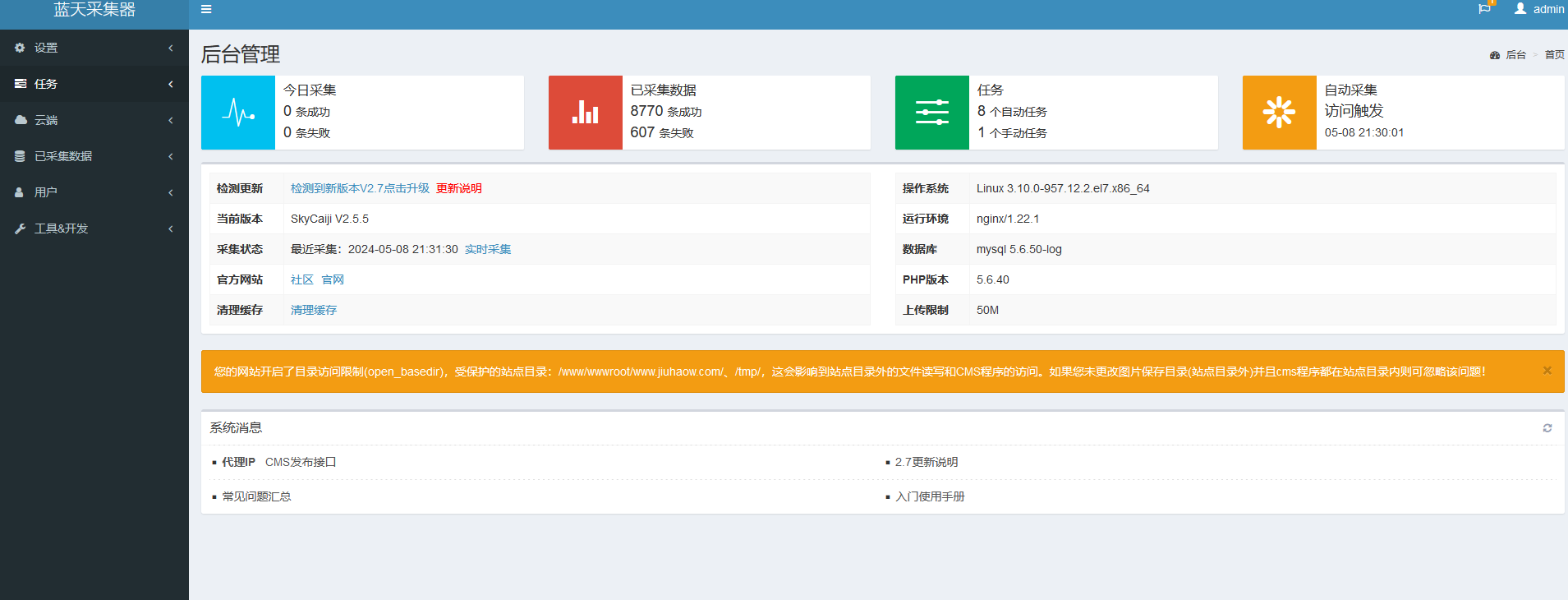Screen dimensions: 1568x600
Task: Open the notifications flag icon
Action: coord(1484,8)
